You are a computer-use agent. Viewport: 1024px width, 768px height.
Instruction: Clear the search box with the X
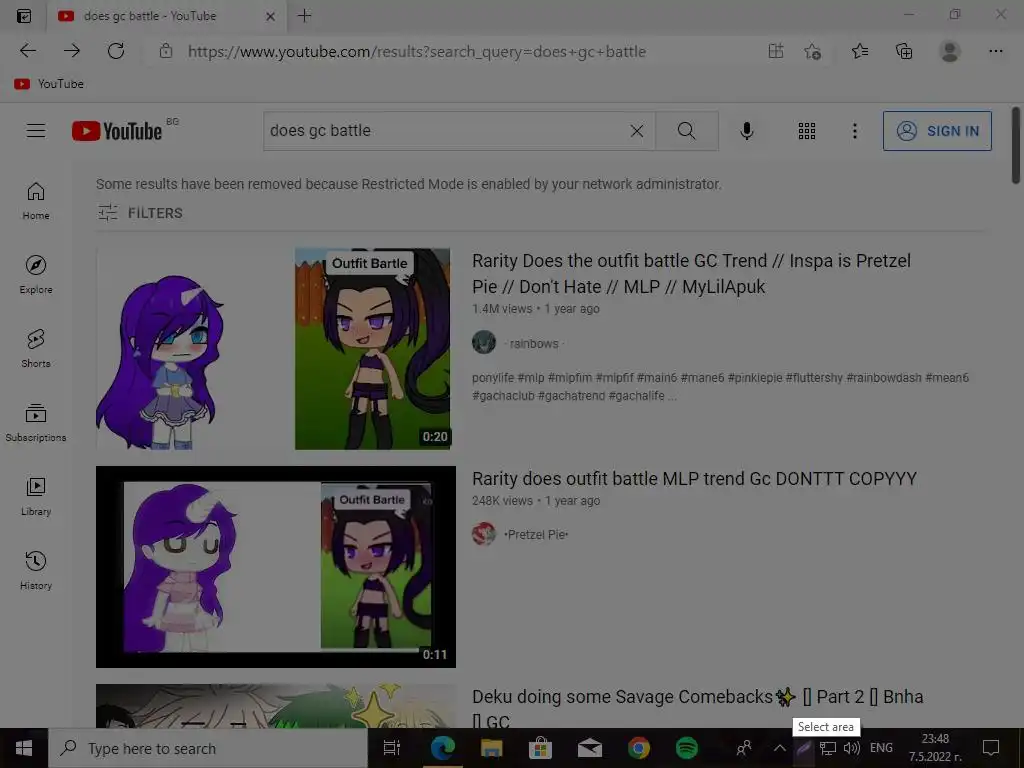pyautogui.click(x=637, y=131)
